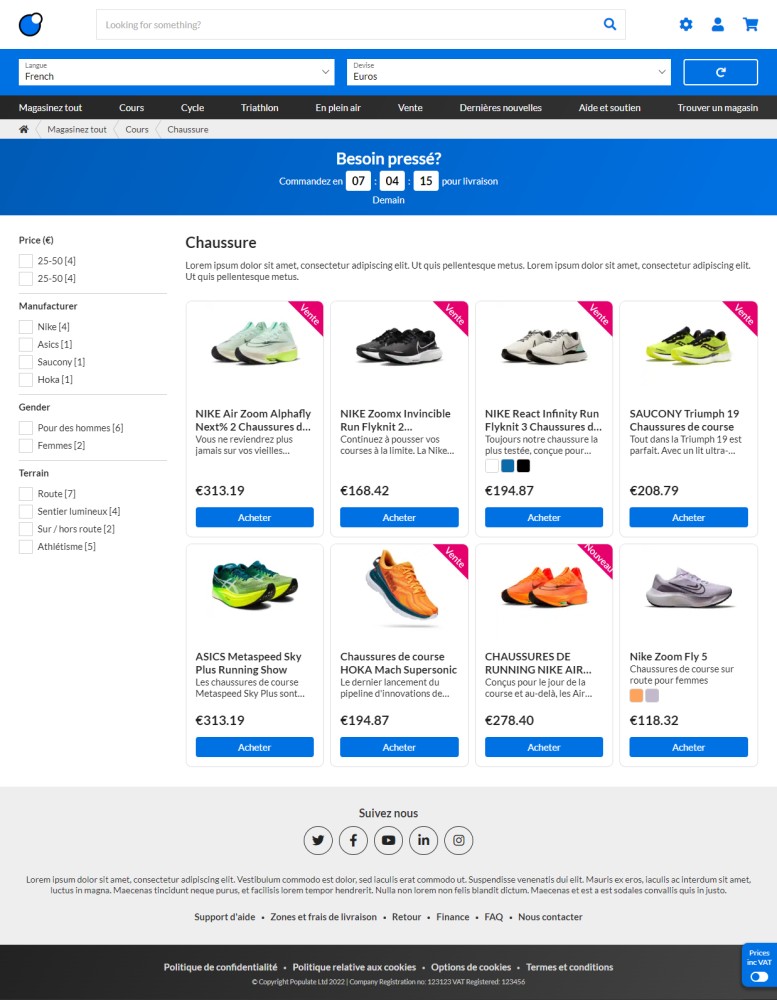777x1000 pixels.
Task: Open the Twitter social icon
Action: pyautogui.click(x=318, y=840)
